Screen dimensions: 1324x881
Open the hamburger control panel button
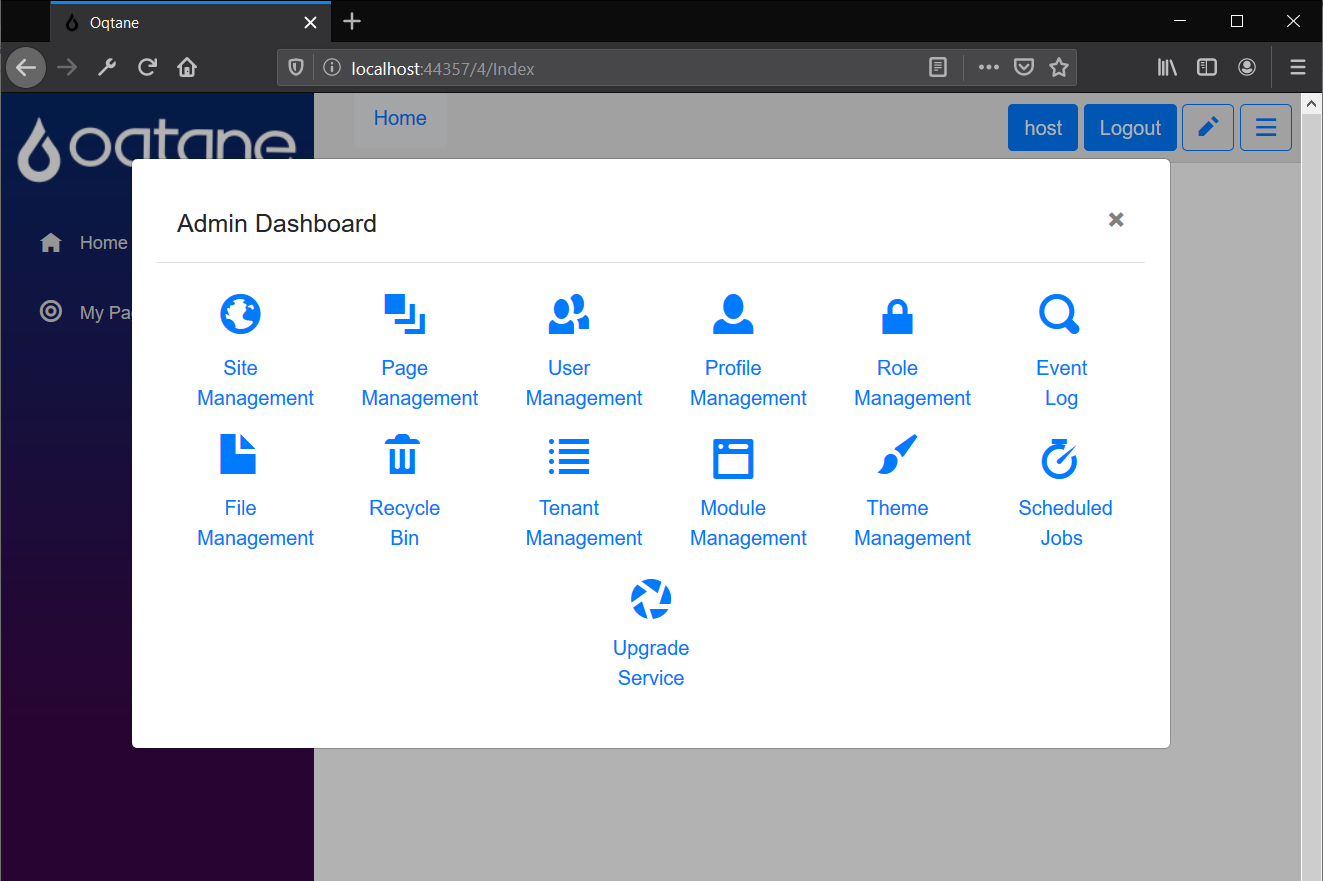tap(1265, 128)
